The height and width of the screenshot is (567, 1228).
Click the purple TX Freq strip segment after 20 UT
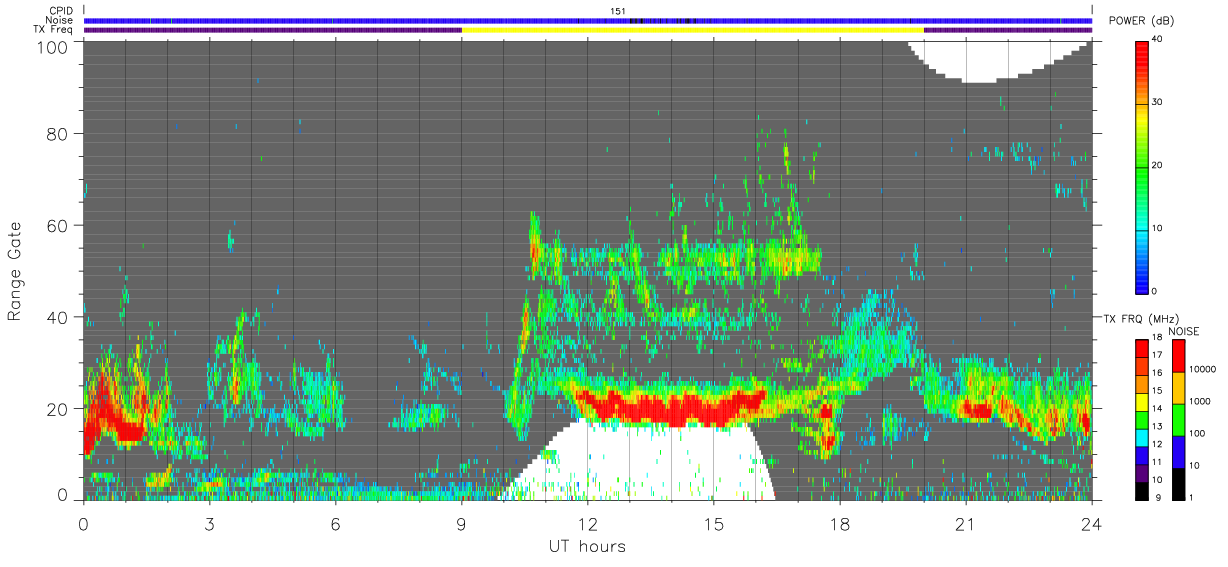pyautogui.click(x=1008, y=30)
